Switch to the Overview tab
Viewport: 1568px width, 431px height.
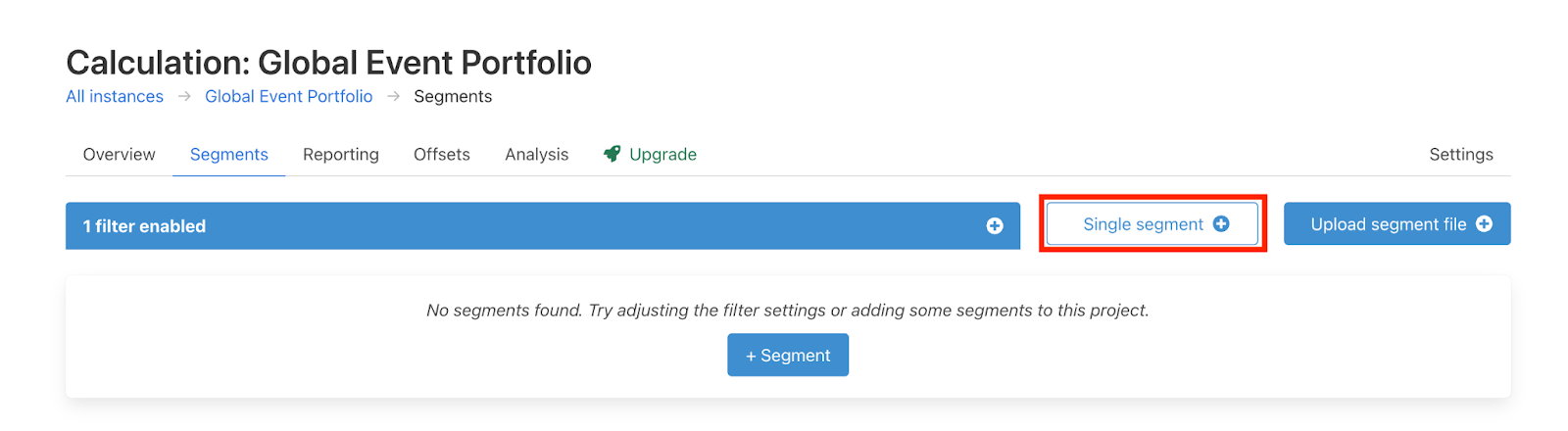119,155
